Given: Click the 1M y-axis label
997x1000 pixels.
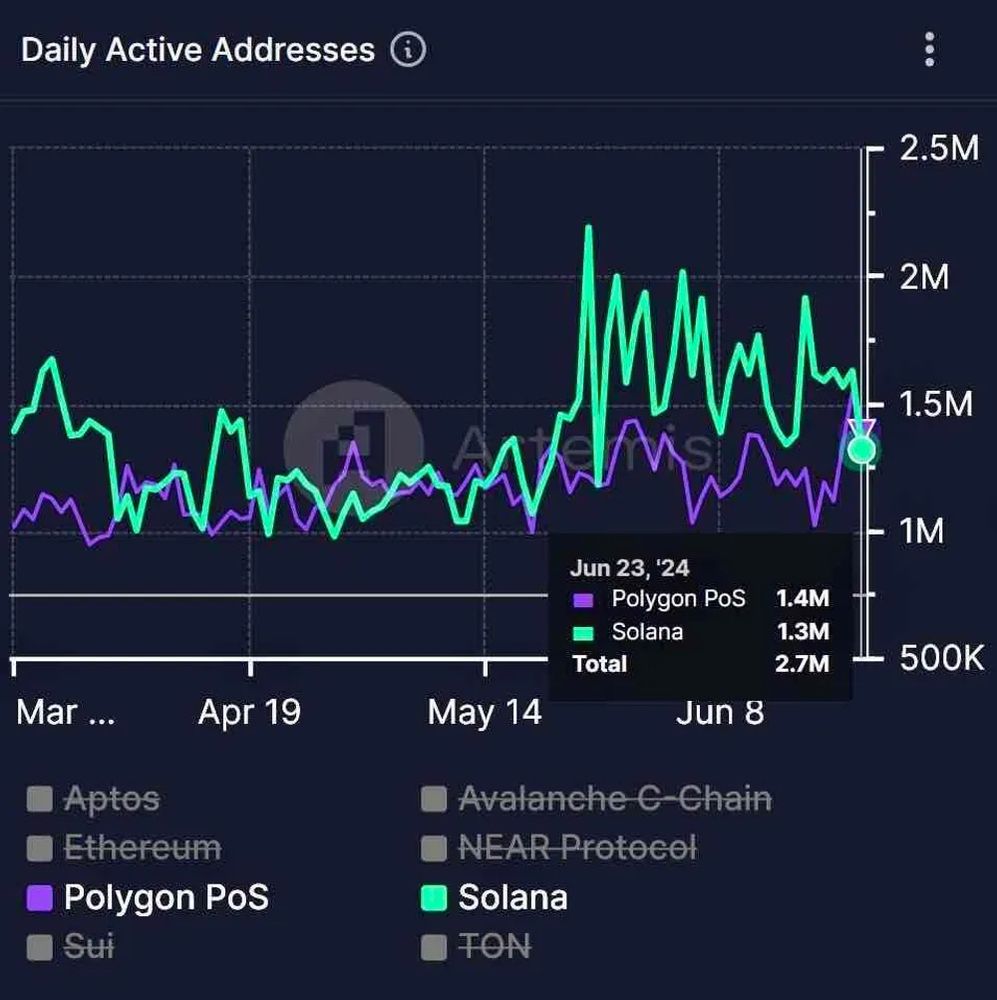Looking at the screenshot, I should 922,531.
